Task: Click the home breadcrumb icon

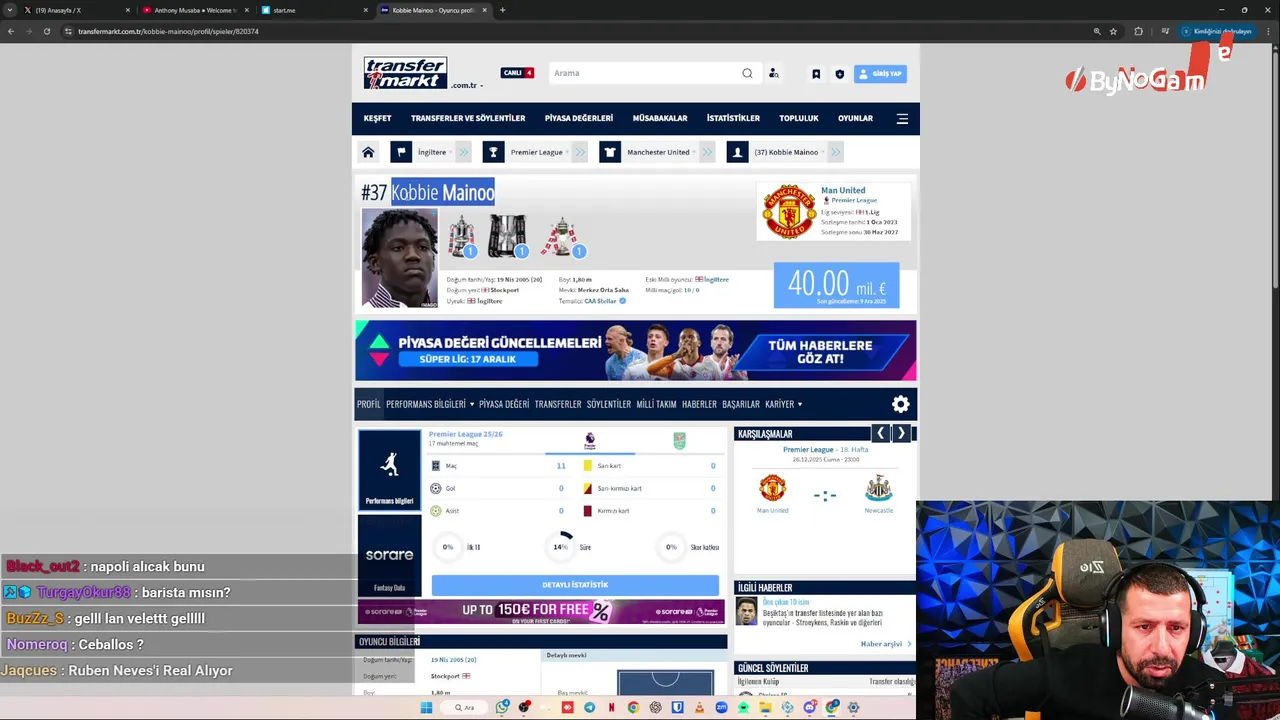Action: (x=368, y=152)
